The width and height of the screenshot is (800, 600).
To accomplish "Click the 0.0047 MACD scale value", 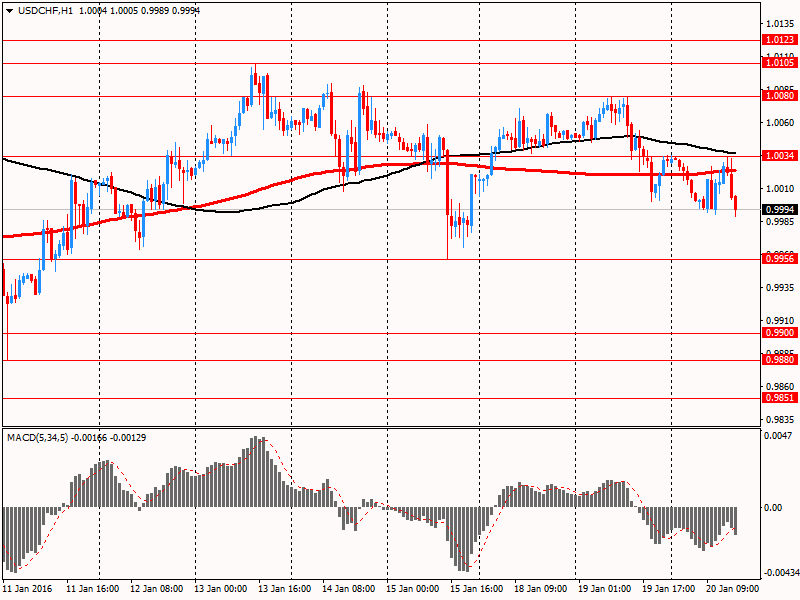I will 779,438.
